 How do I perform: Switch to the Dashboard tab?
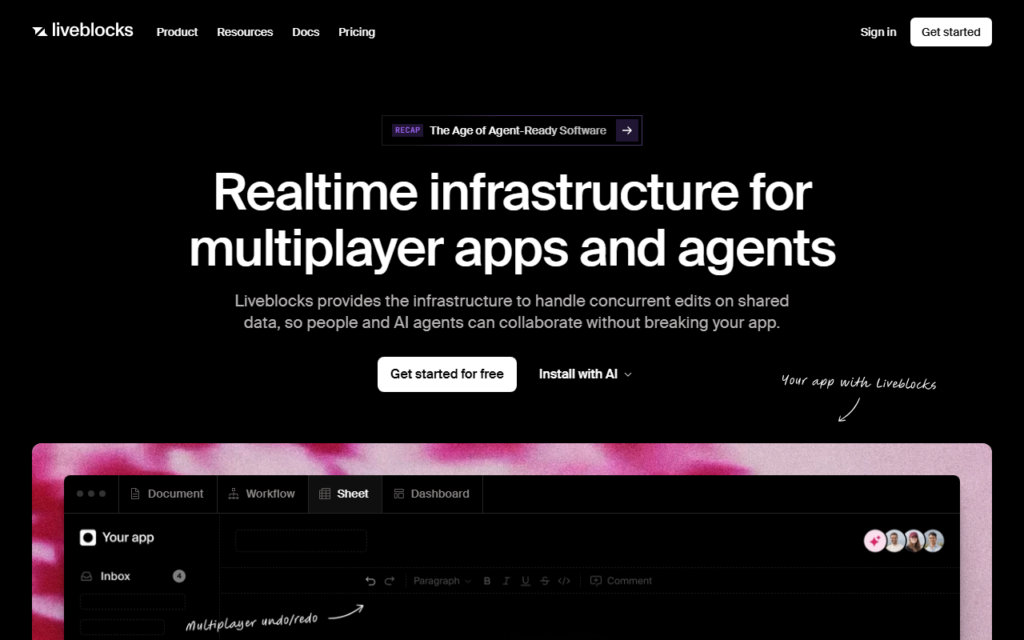point(432,494)
